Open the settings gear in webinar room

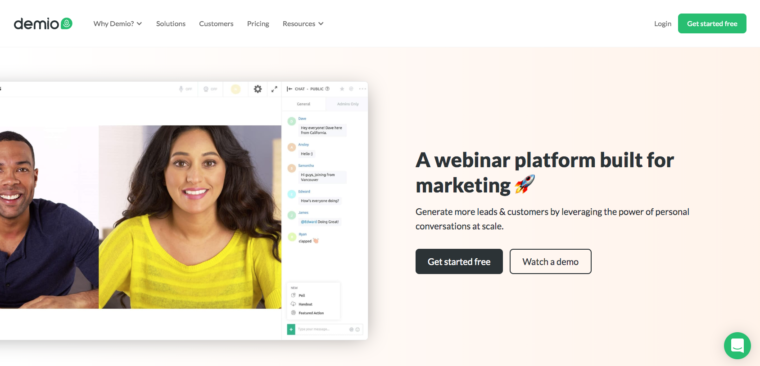[258, 89]
